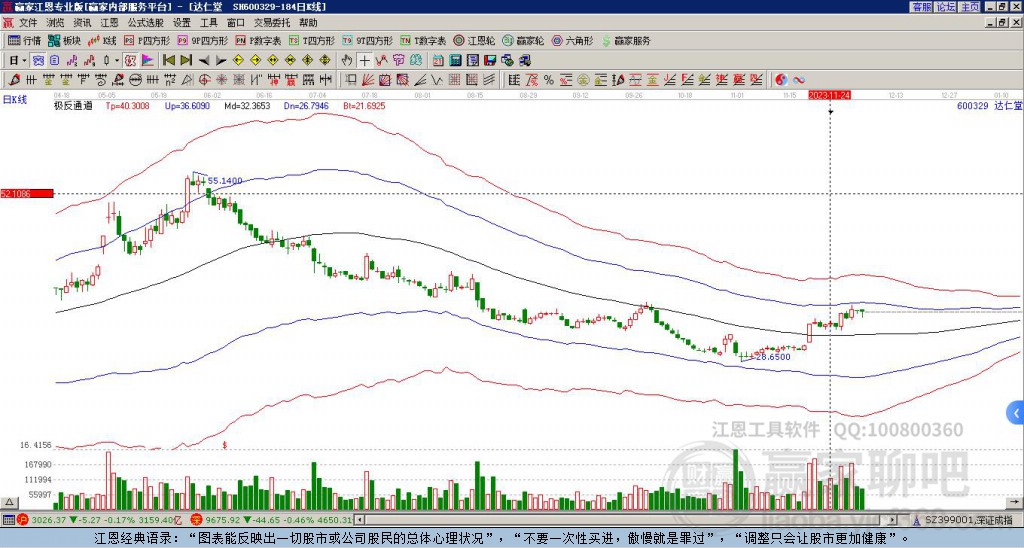Click SZ399001 深证成指 status entry

pyautogui.click(x=964, y=520)
